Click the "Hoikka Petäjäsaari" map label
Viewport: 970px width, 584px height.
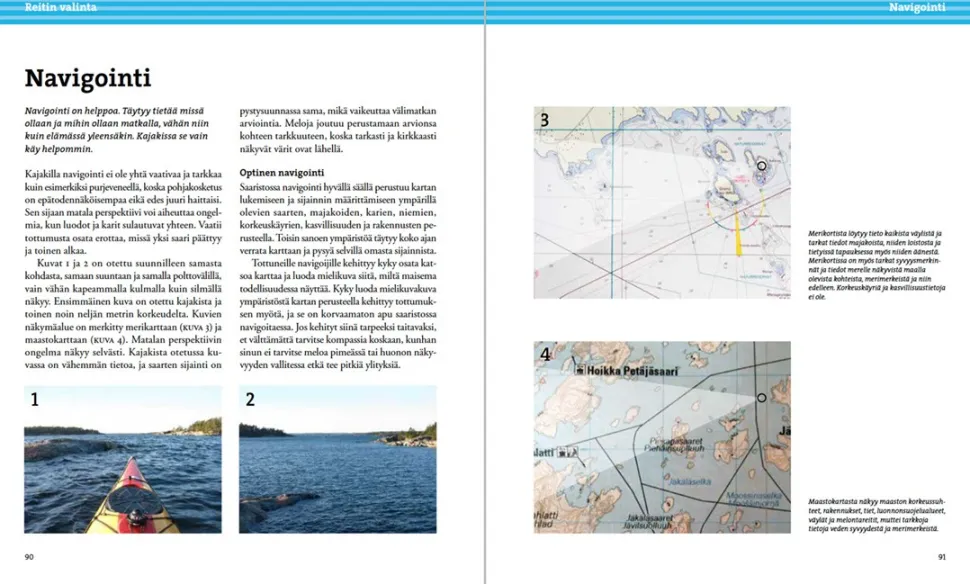tap(632, 371)
